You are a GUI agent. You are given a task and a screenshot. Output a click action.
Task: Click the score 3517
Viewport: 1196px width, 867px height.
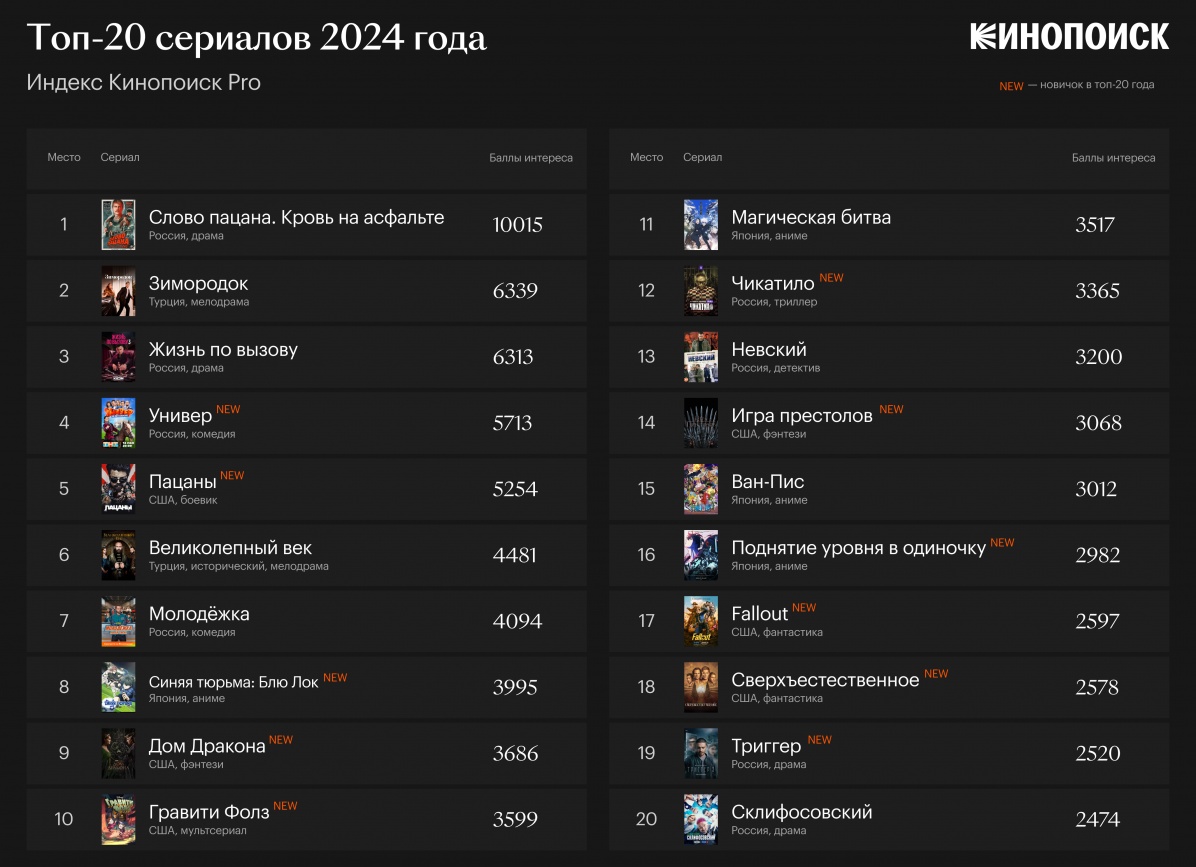[1095, 225]
